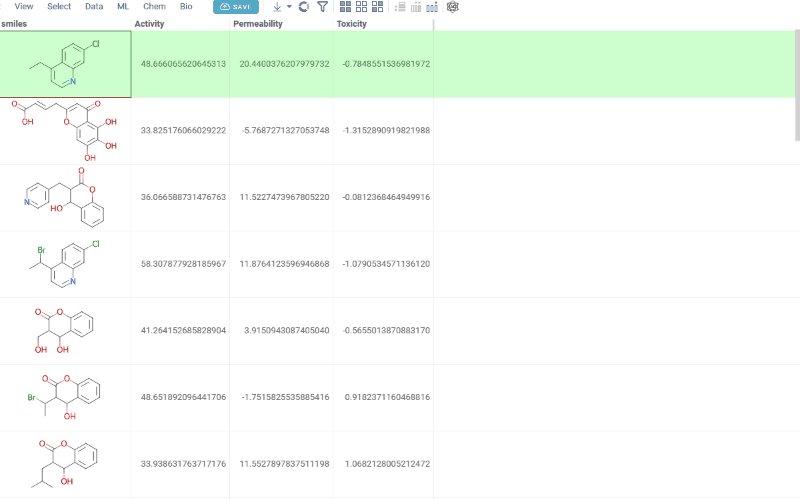Screen dimensions: 800x500
Task: Click the atom-shaped chemistry icon
Action: pyautogui.click(x=453, y=7)
